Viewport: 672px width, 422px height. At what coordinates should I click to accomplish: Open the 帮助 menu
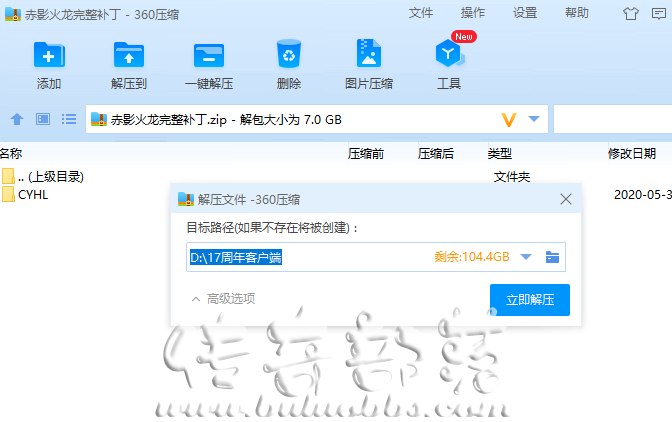point(577,13)
